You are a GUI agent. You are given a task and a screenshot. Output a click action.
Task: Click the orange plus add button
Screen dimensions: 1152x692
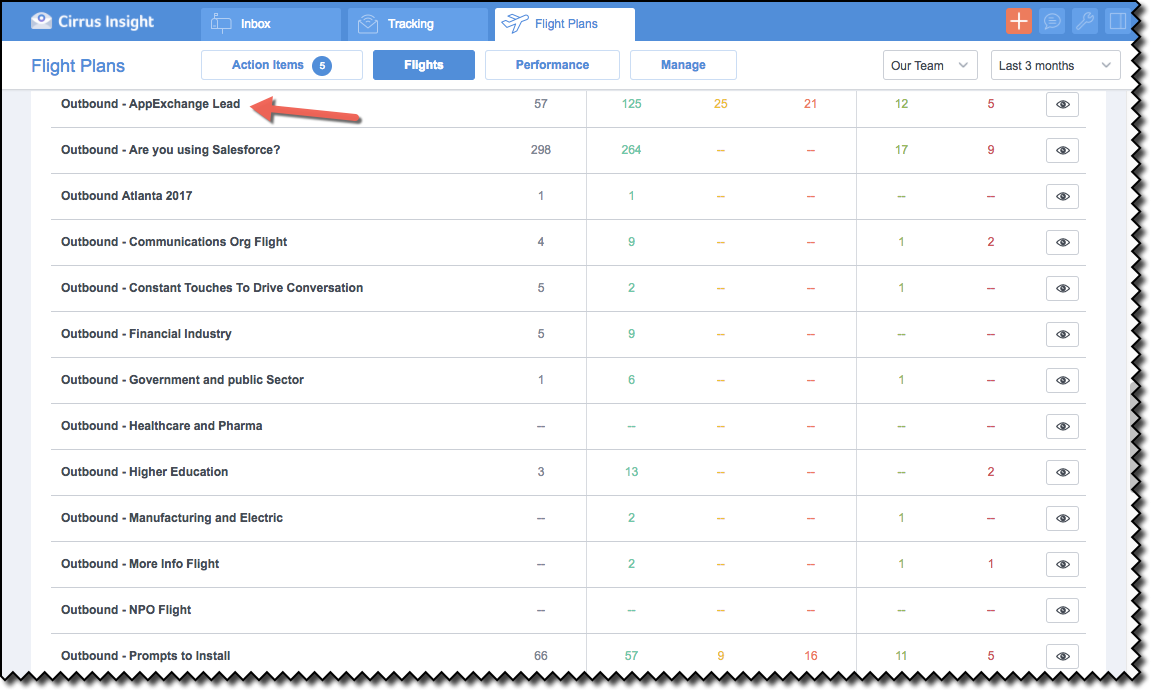1018,22
